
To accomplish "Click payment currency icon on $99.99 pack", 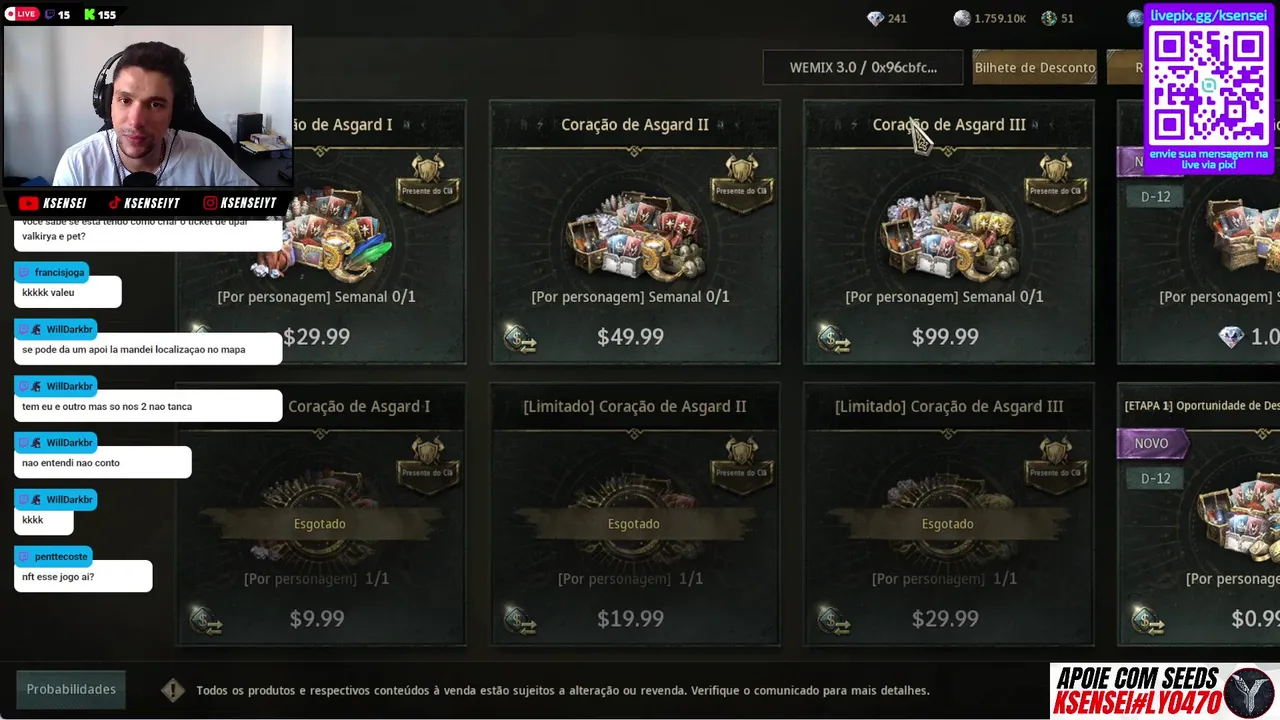I will [x=834, y=338].
